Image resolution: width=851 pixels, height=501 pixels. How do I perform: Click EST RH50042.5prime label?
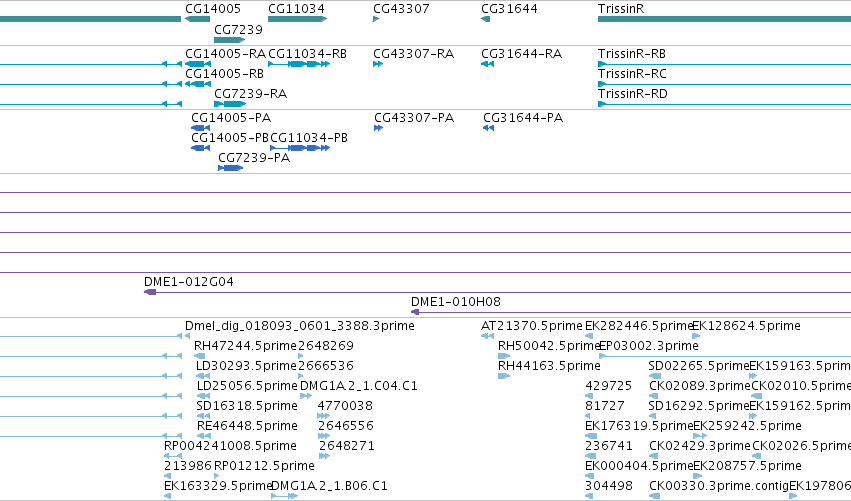click(548, 346)
